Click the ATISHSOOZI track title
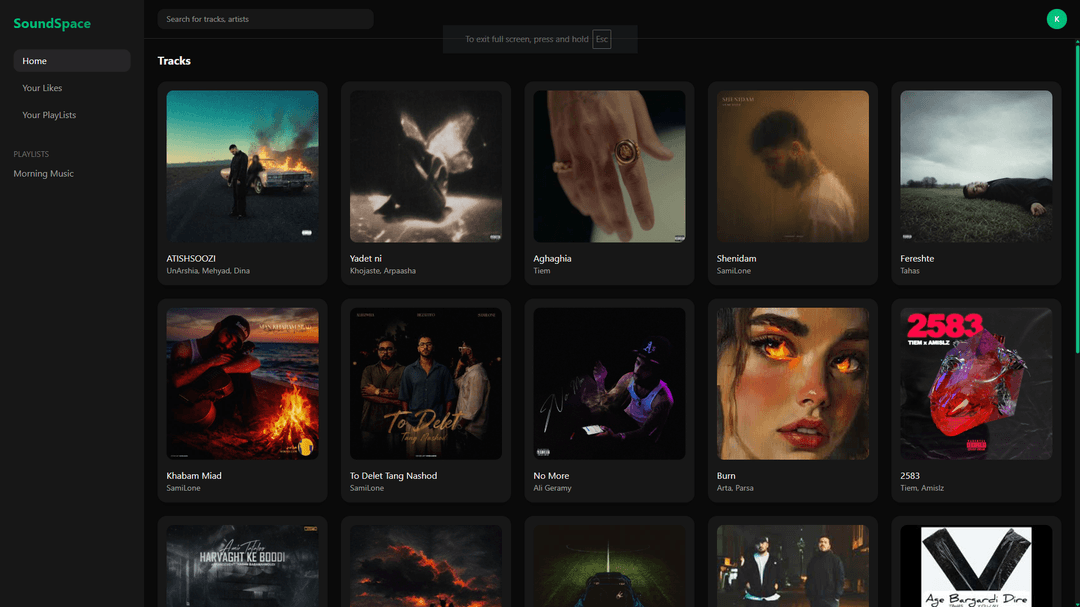 (191, 258)
